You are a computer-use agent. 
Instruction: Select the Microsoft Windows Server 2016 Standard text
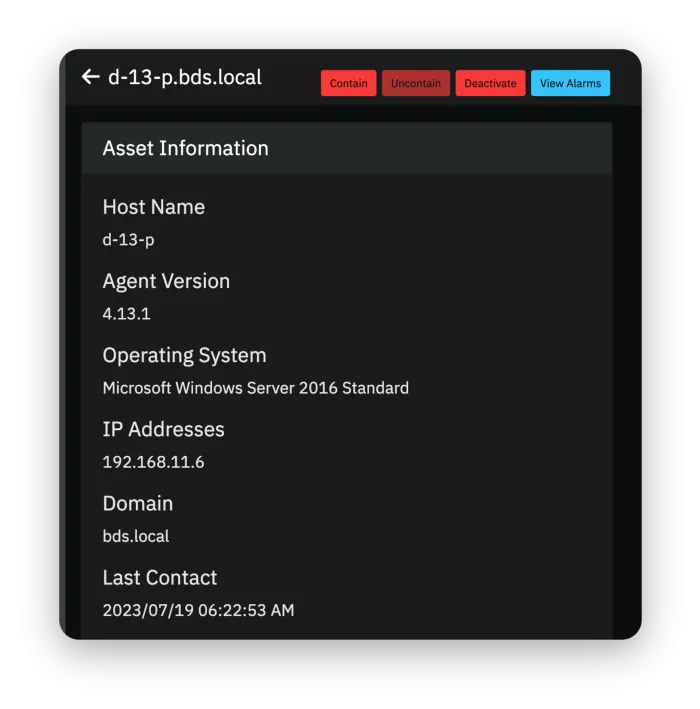pyautogui.click(x=255, y=388)
